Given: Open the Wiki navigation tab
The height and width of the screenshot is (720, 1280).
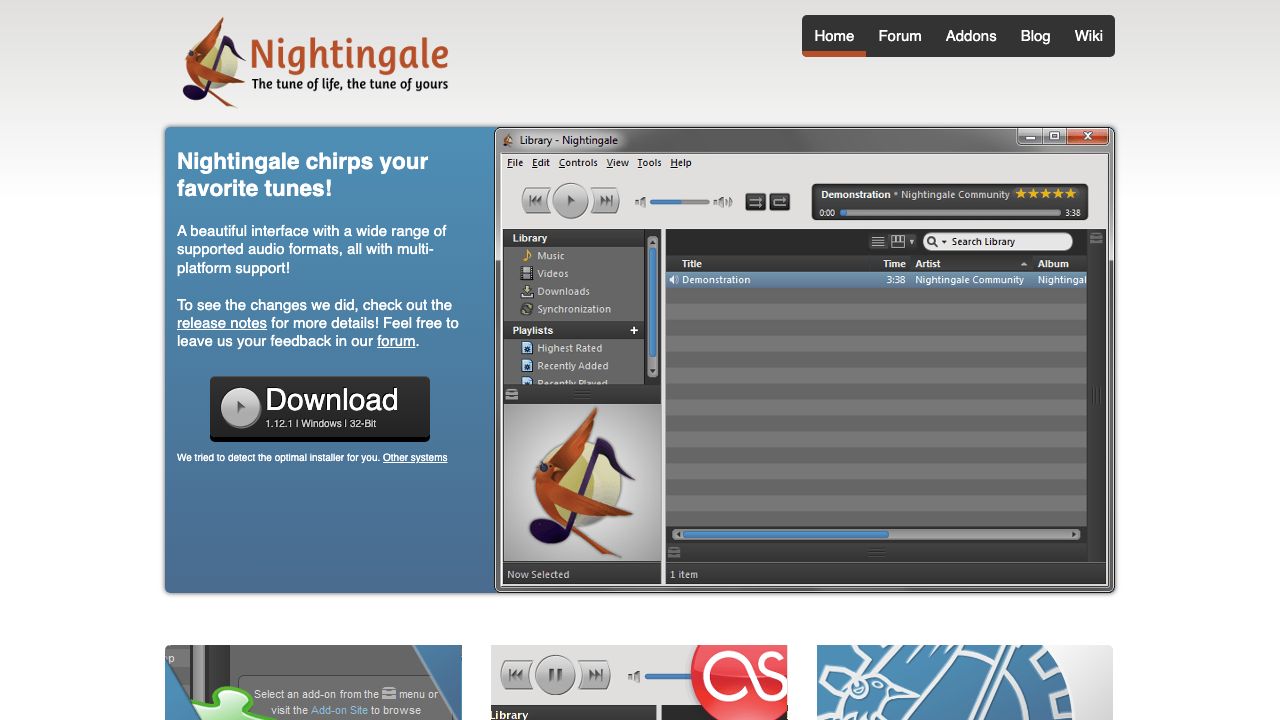Looking at the screenshot, I should click(x=1089, y=36).
